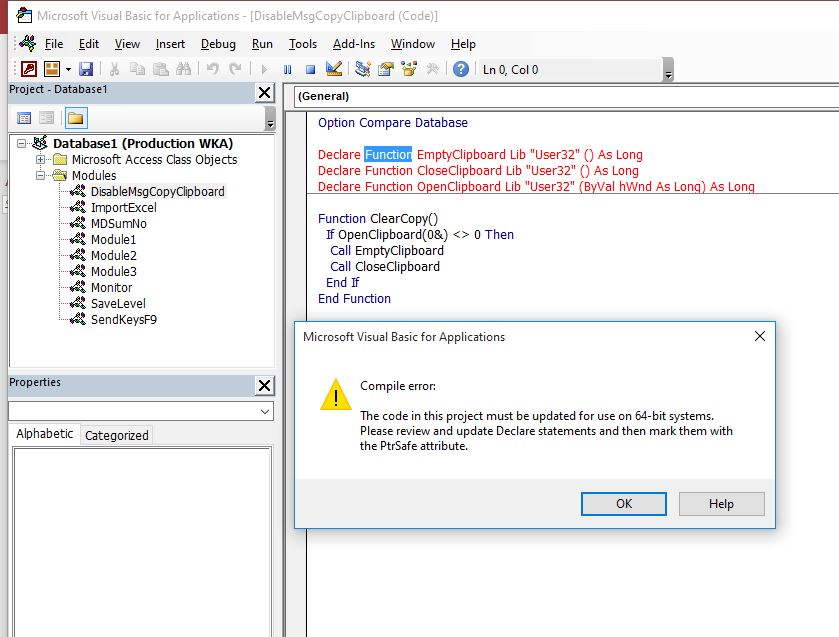839x637 pixels.
Task: Open the Debug menu
Action: (218, 44)
